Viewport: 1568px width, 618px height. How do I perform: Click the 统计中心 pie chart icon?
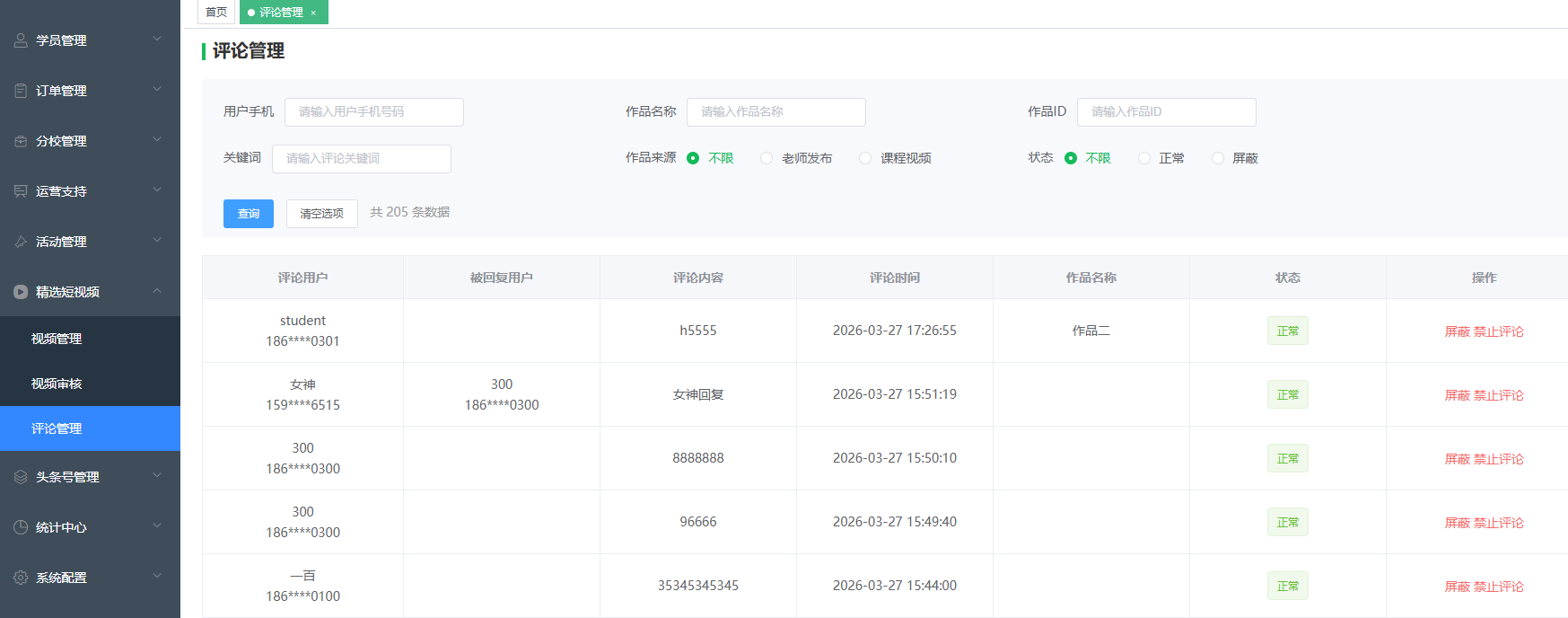(x=21, y=527)
